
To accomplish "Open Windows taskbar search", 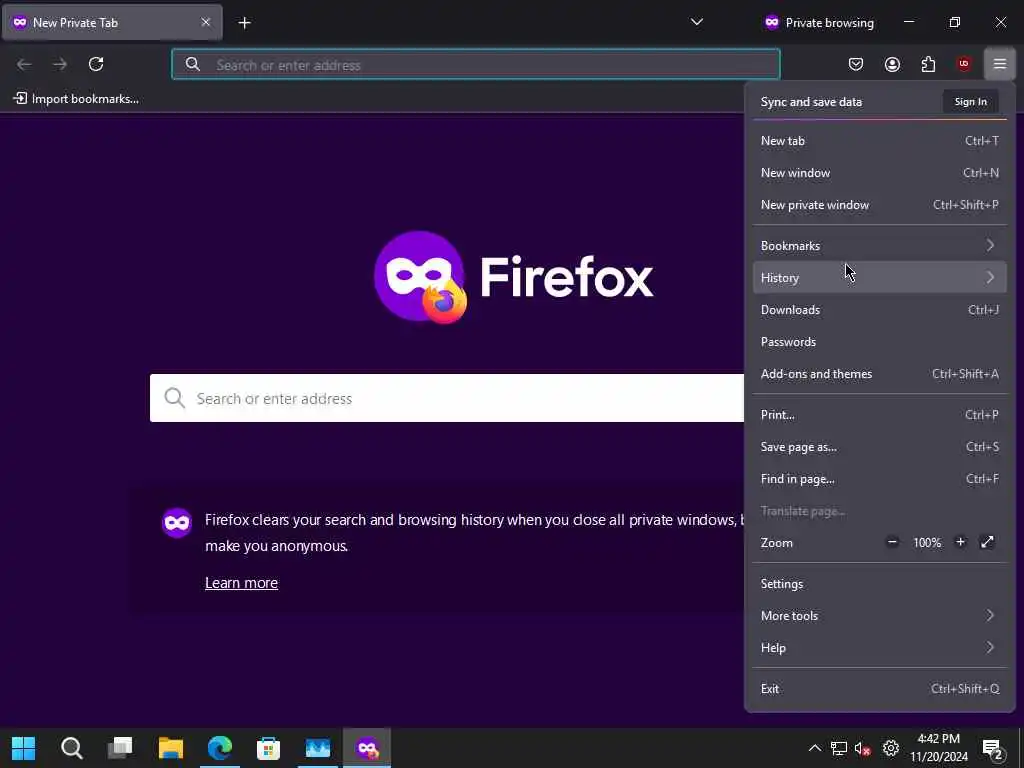I will 72,748.
